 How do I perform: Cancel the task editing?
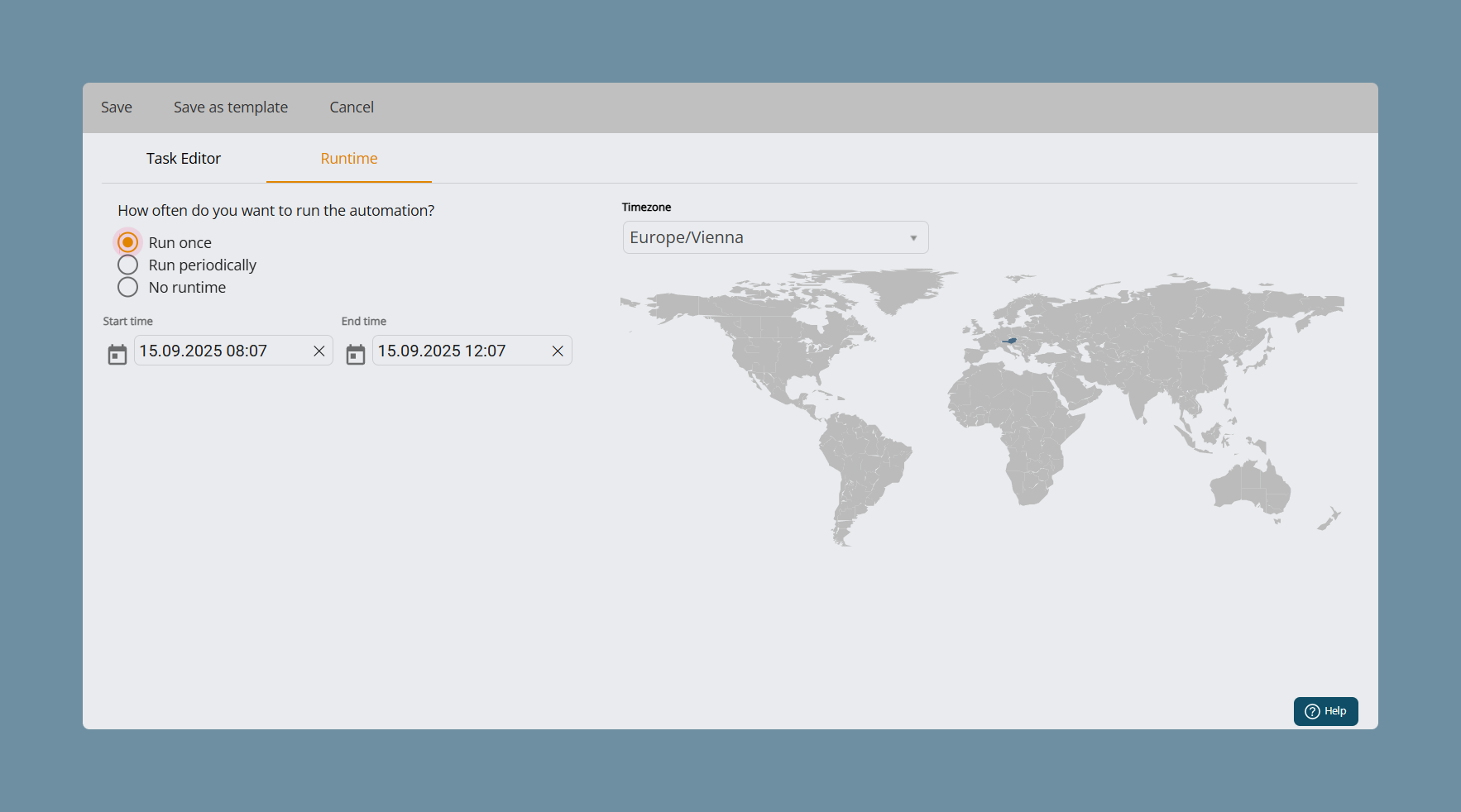(x=352, y=107)
